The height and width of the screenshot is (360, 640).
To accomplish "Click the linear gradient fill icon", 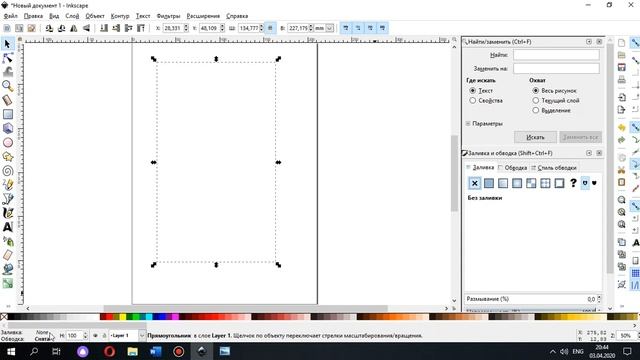I will [503, 183].
